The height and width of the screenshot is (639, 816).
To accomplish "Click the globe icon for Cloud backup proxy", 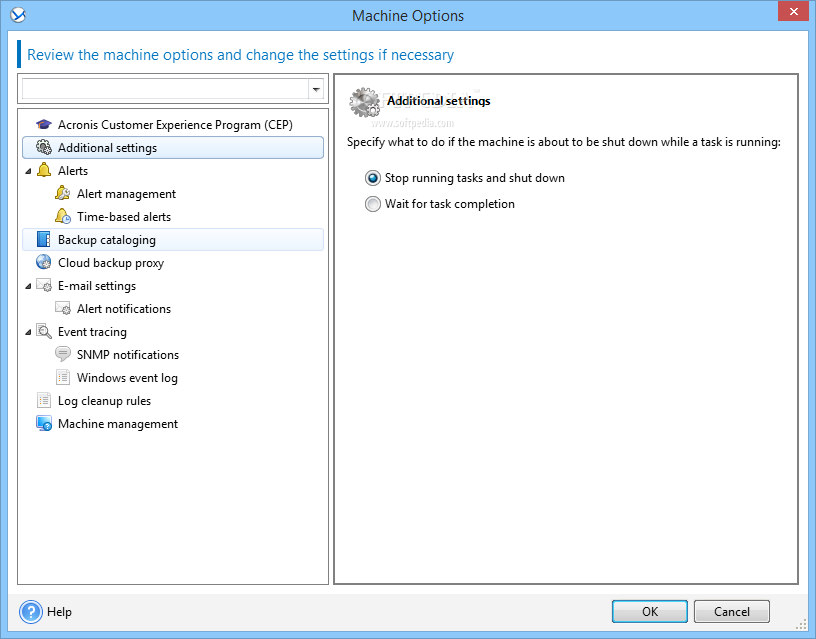I will [44, 262].
